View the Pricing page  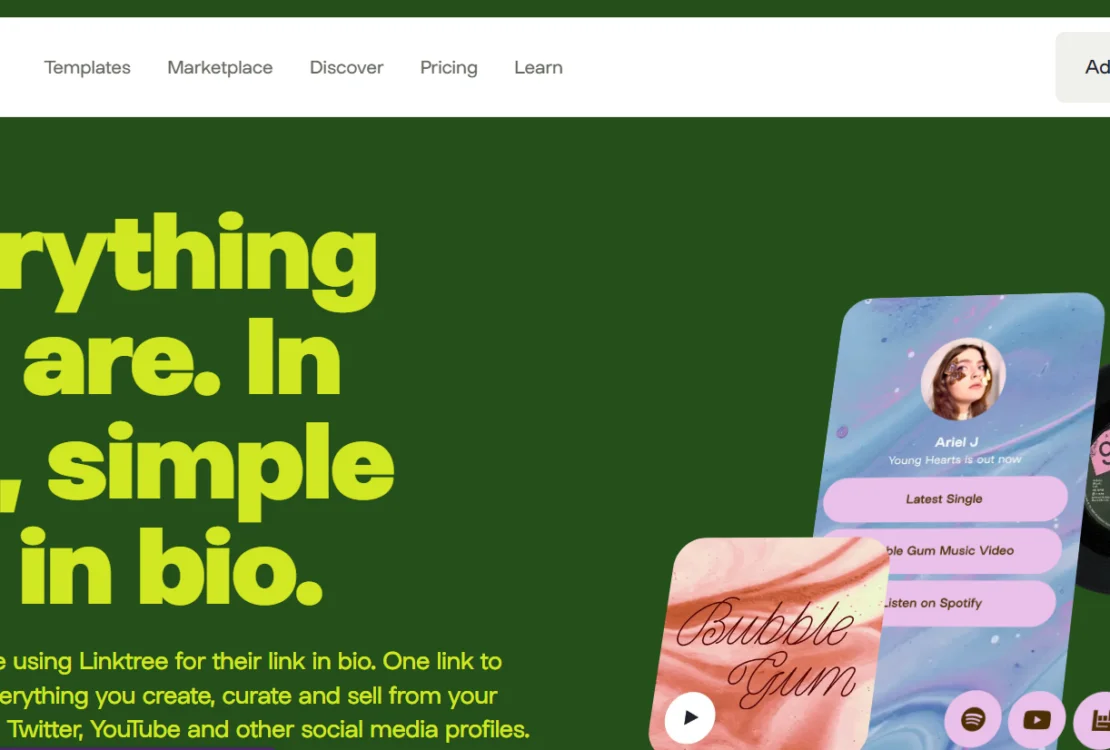tap(449, 67)
